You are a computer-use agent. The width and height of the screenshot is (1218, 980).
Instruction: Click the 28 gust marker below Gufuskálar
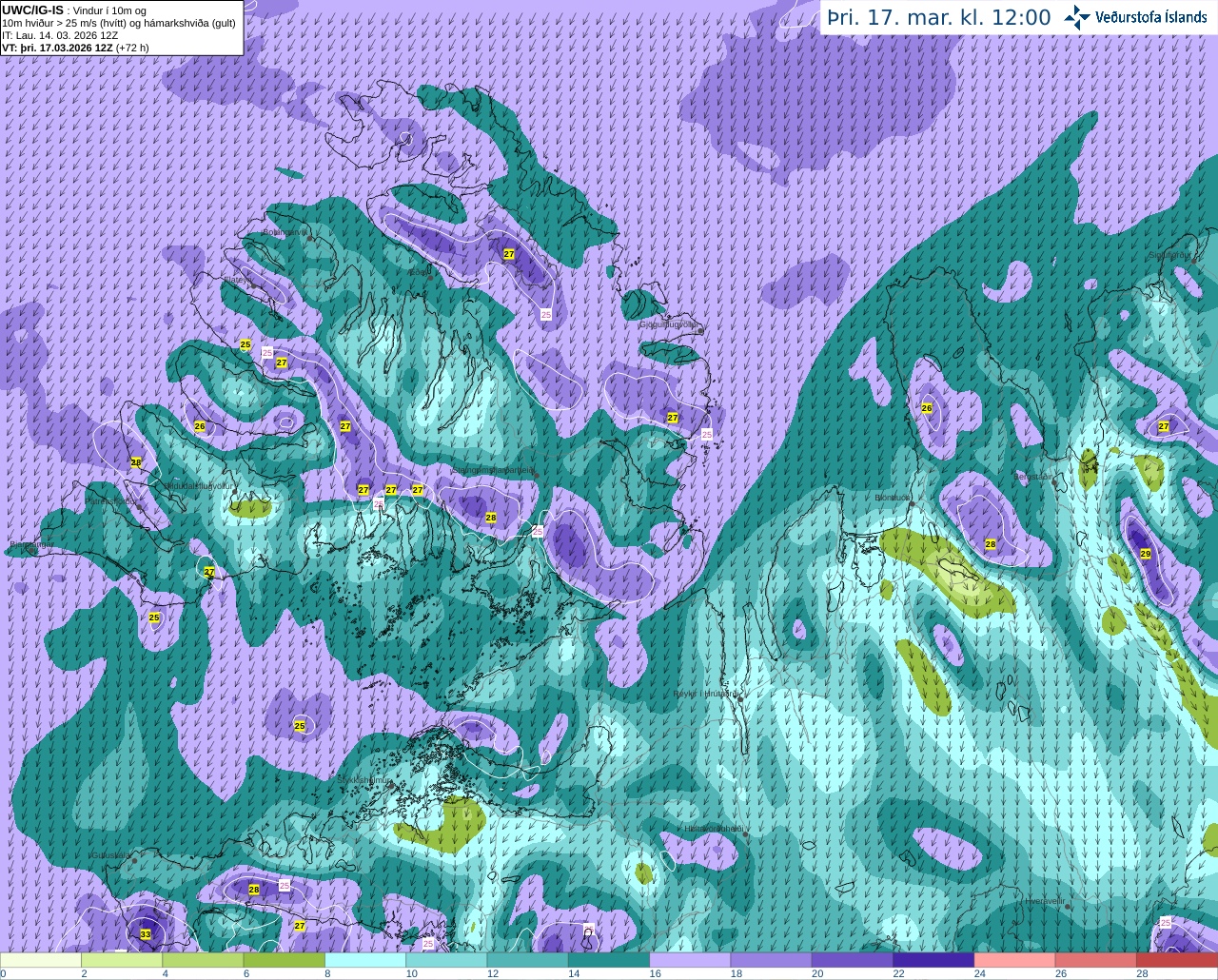pyautogui.click(x=254, y=890)
